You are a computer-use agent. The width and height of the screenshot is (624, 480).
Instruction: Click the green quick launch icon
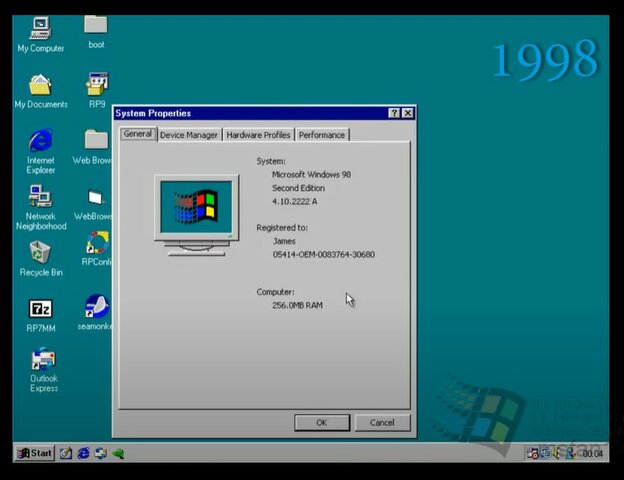(x=118, y=453)
